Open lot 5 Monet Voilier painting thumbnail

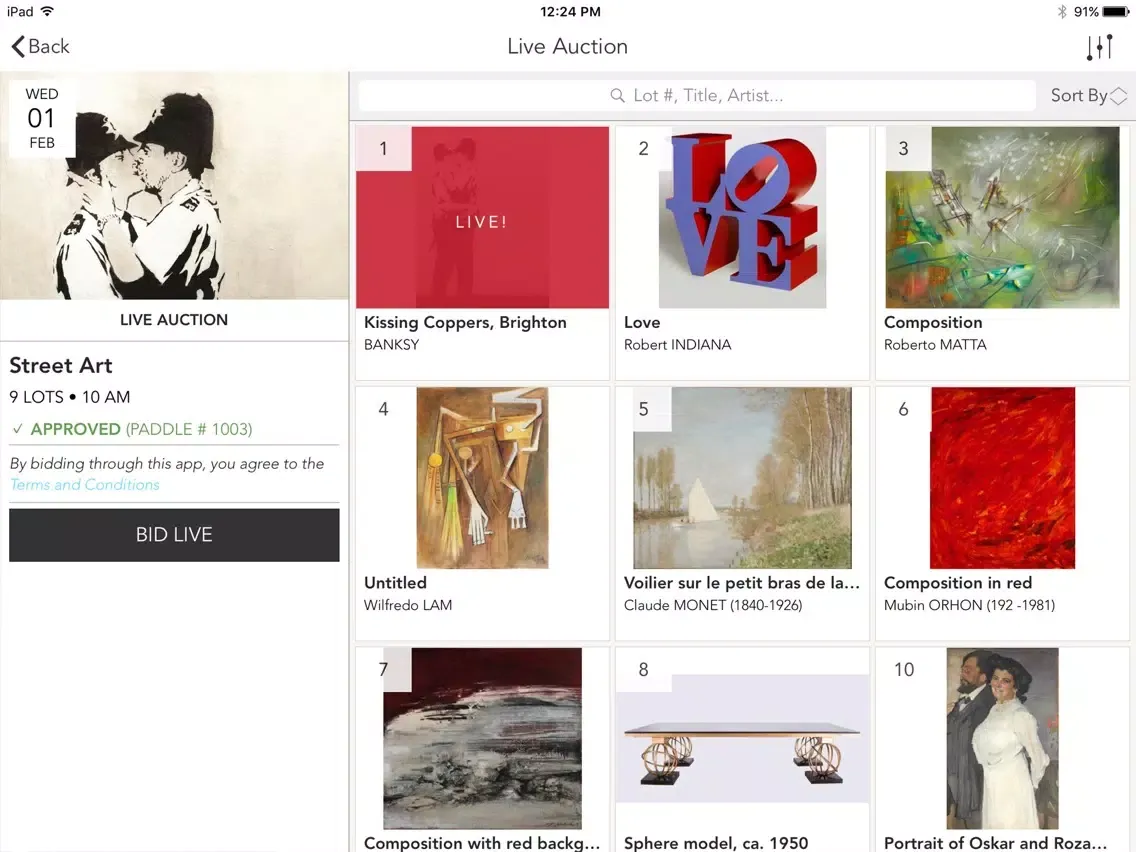coord(742,477)
